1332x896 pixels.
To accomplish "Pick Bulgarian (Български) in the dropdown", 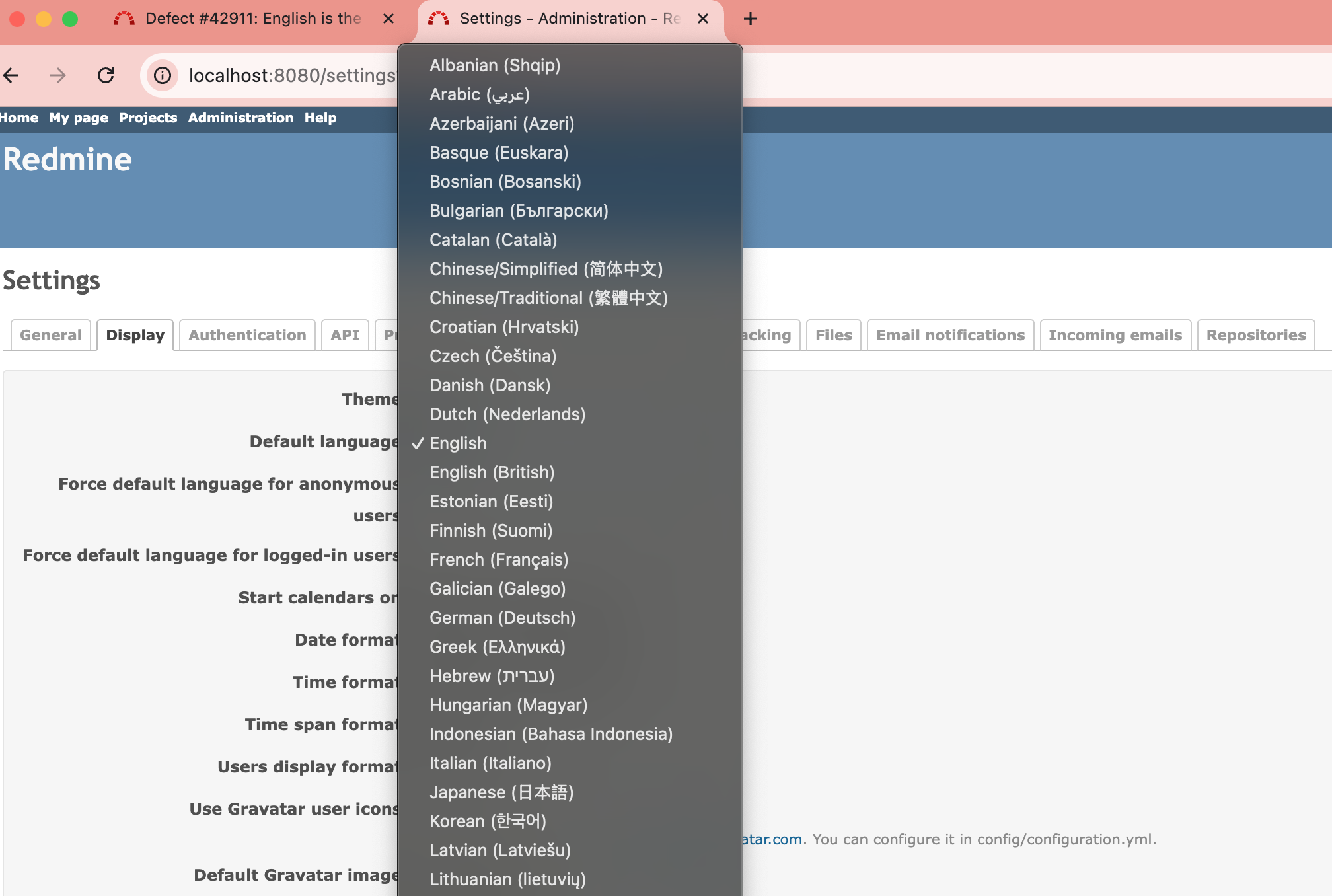I will tap(570, 211).
